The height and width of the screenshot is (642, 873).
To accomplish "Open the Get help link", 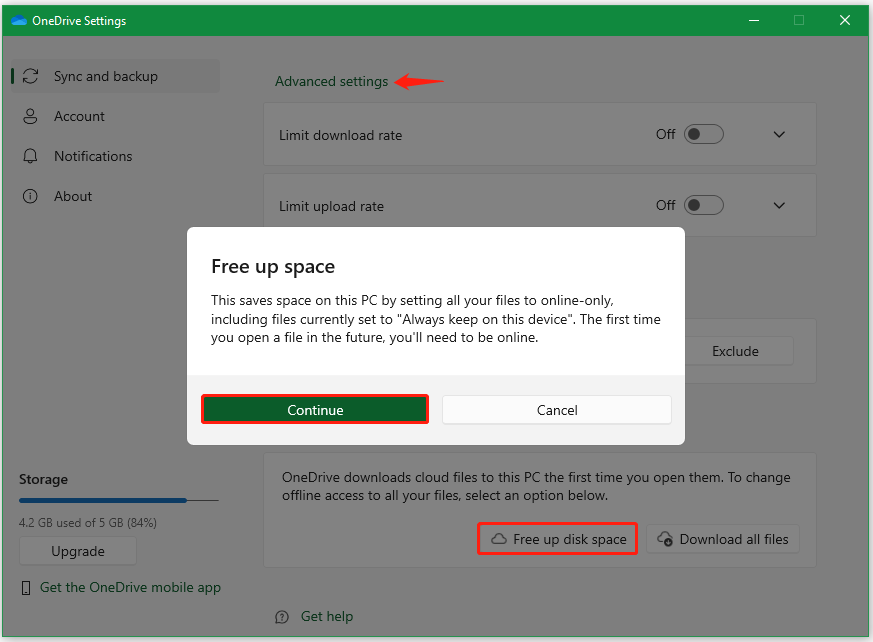I will pos(327,616).
